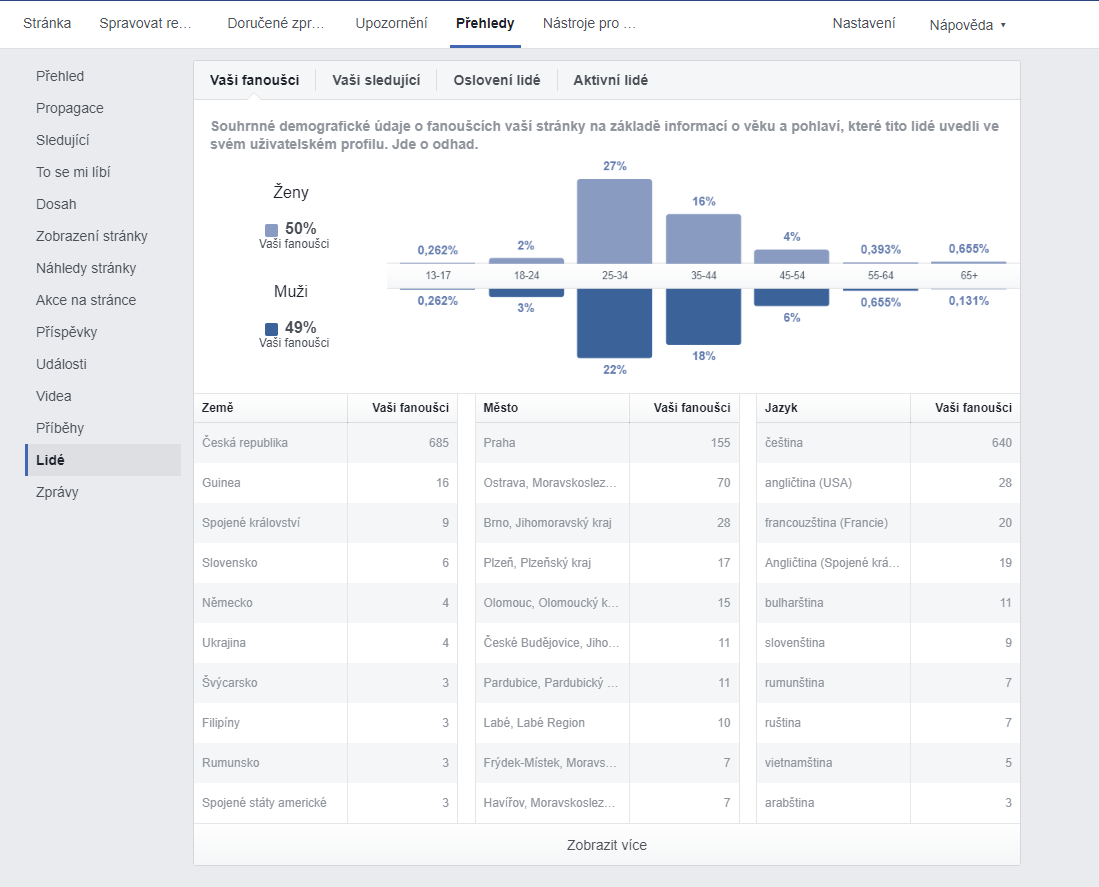Viewport: 1099px width, 887px height.
Task: Open Příspěvky in the sidebar
Action: [x=67, y=332]
